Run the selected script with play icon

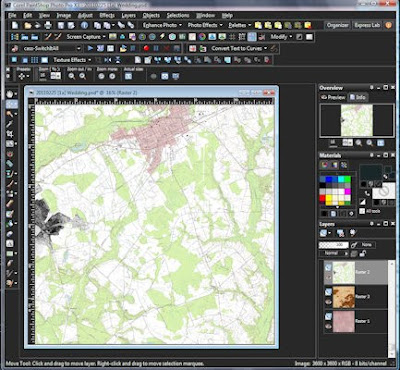(x=90, y=48)
